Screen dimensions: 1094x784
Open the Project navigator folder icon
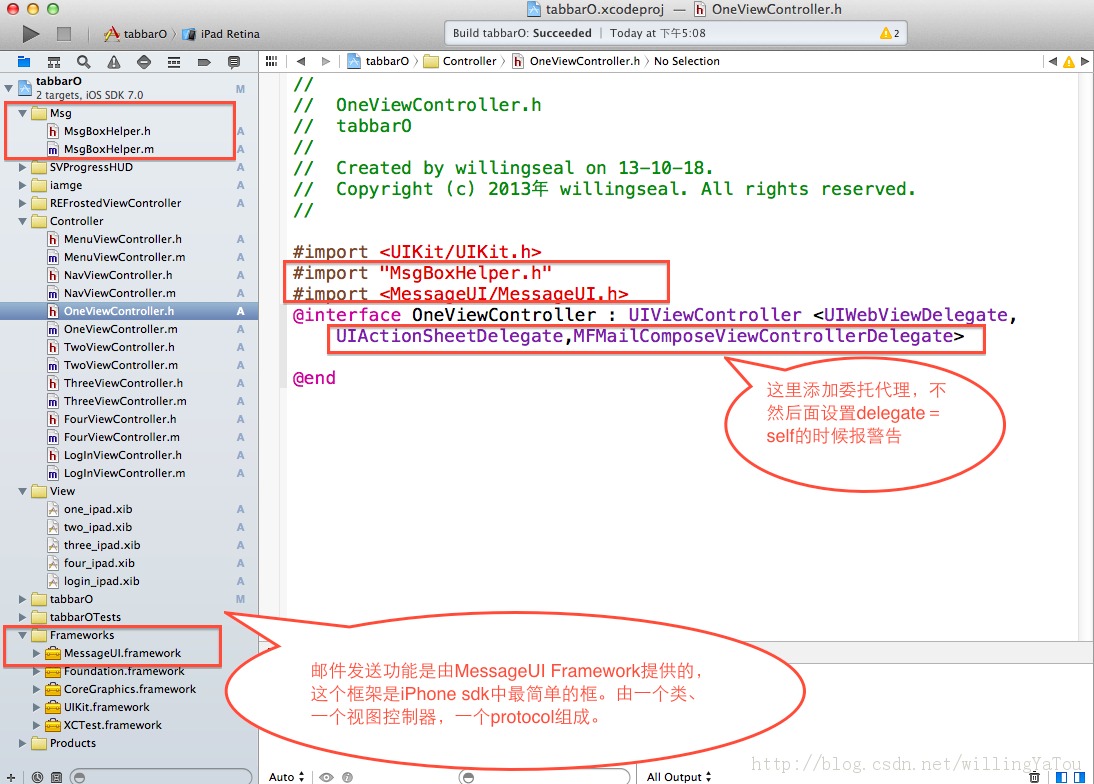(24, 62)
